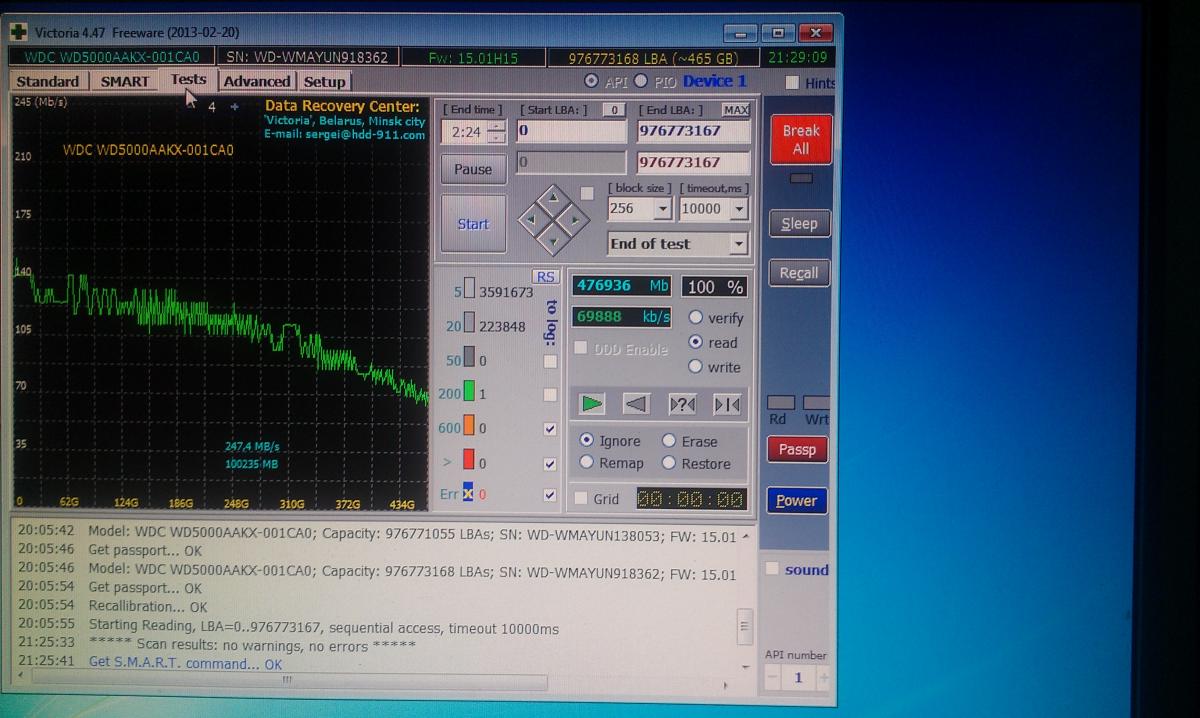Increase the API number with the plus button
The width and height of the screenshot is (1200, 718).
coord(823,678)
